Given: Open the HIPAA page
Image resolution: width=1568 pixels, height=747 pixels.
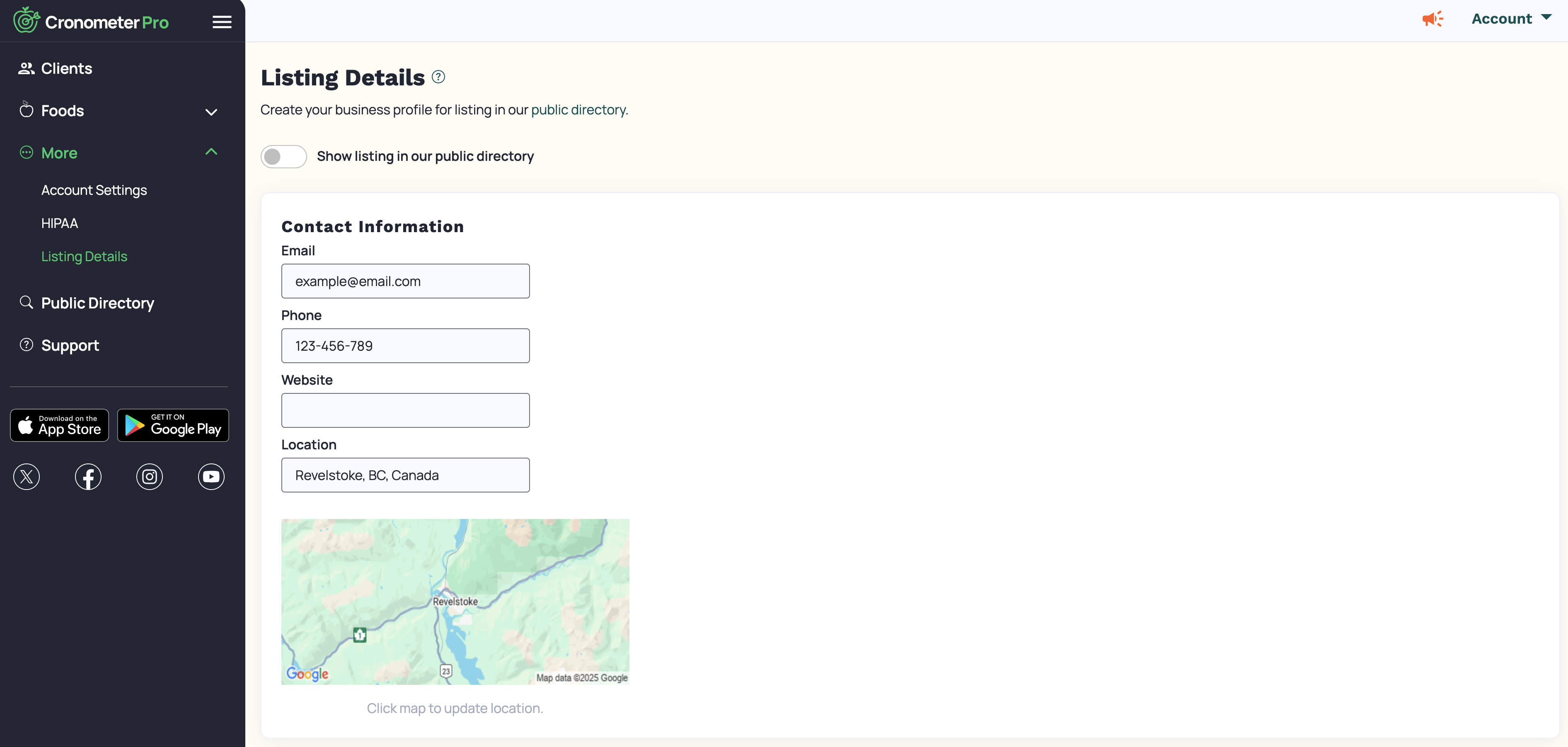Looking at the screenshot, I should pyautogui.click(x=60, y=223).
